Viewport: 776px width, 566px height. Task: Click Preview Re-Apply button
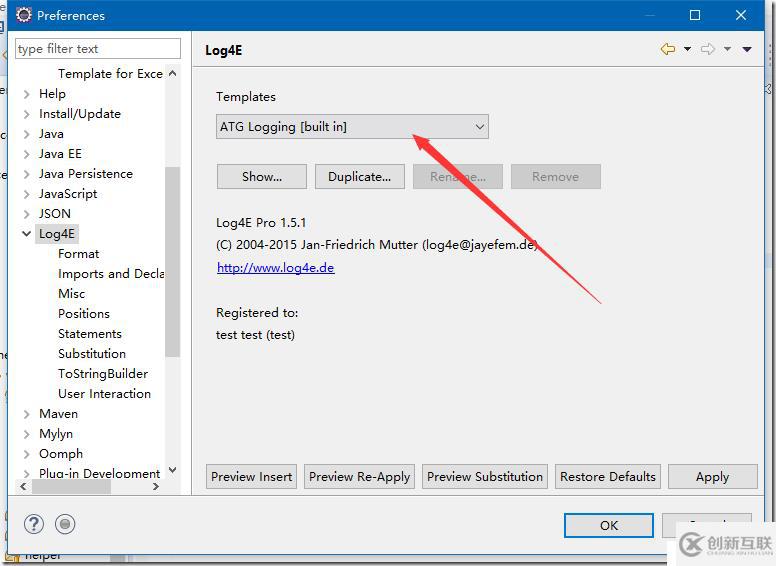(x=359, y=476)
